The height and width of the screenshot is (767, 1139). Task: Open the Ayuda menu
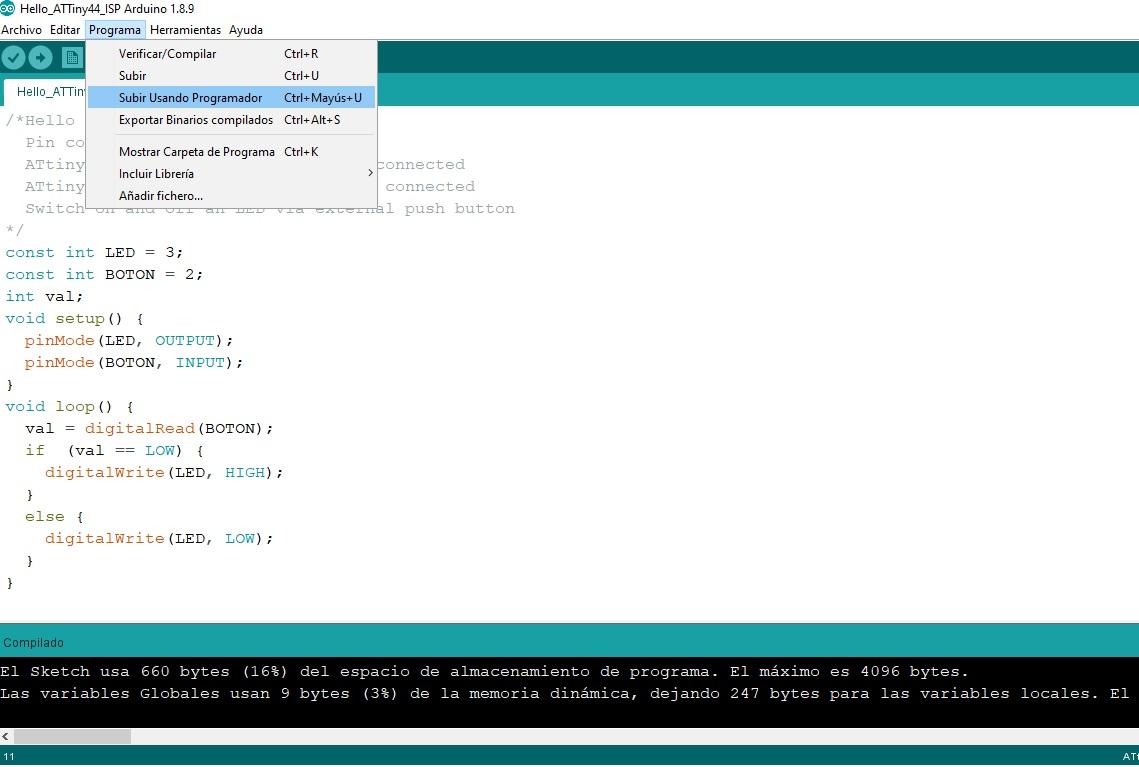coord(246,30)
